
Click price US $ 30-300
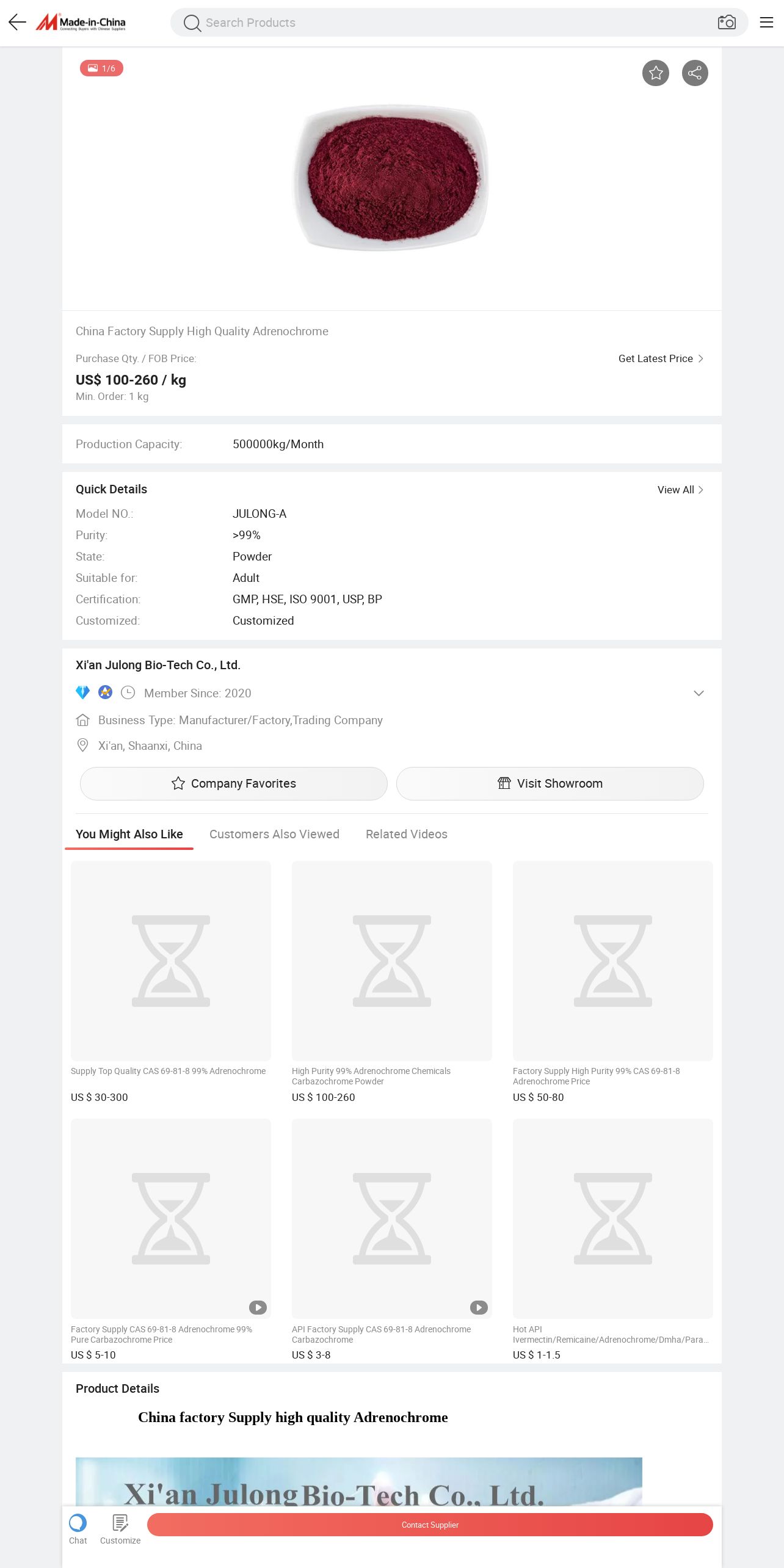point(100,1097)
